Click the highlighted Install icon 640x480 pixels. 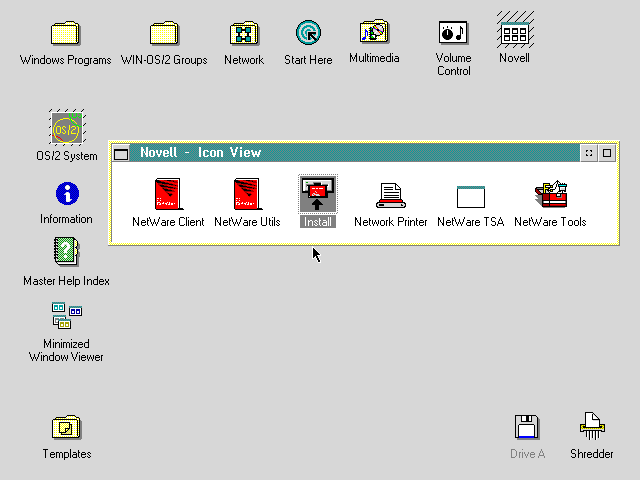[318, 194]
